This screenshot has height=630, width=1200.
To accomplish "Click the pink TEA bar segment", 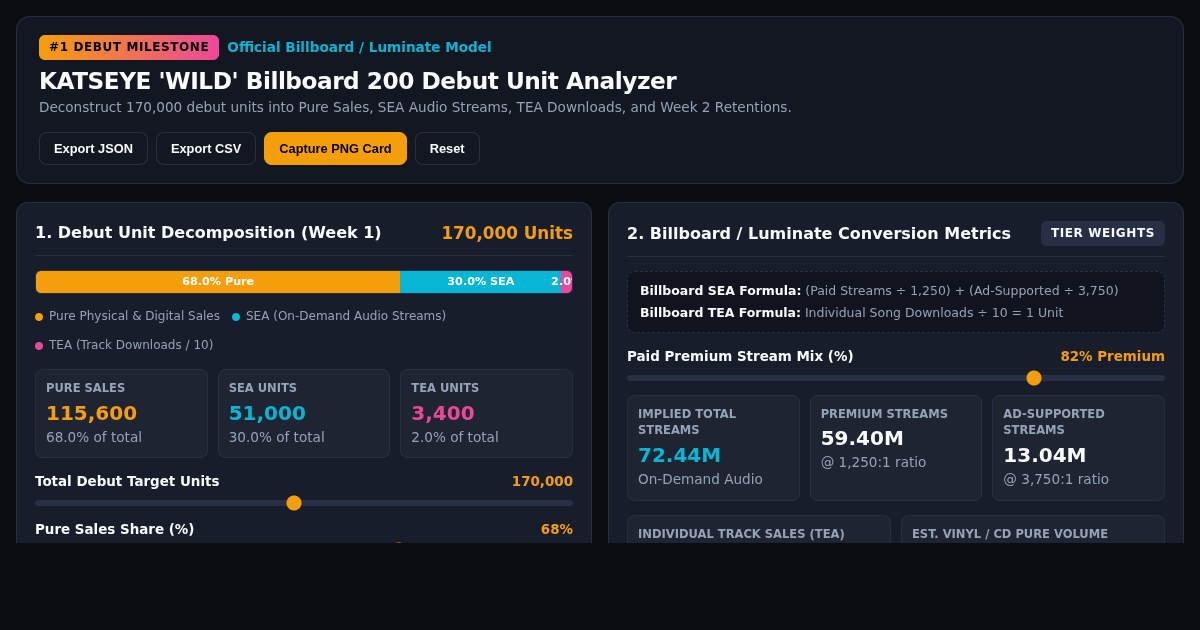I will tap(566, 282).
